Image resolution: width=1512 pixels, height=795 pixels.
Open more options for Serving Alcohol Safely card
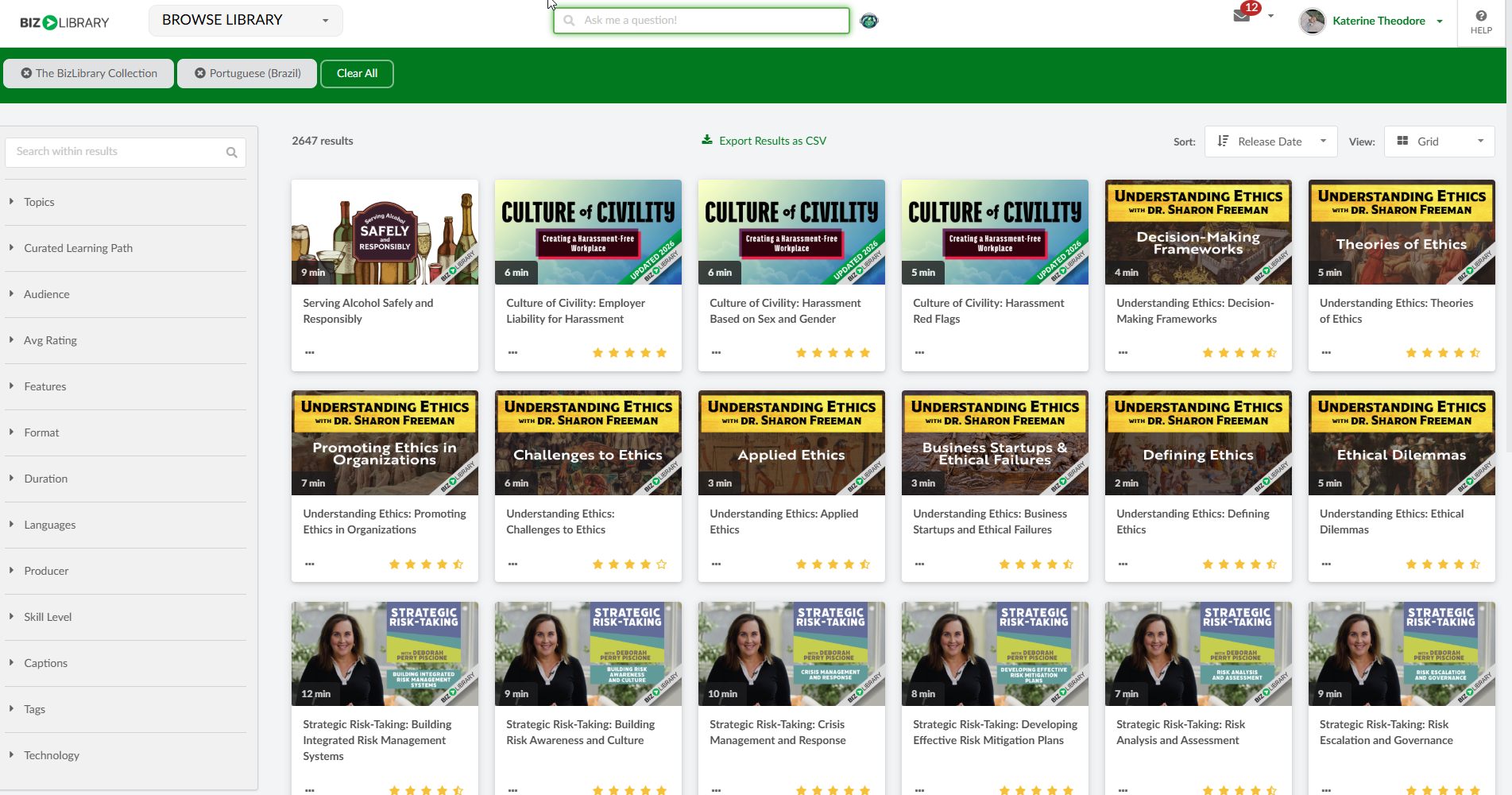310,352
